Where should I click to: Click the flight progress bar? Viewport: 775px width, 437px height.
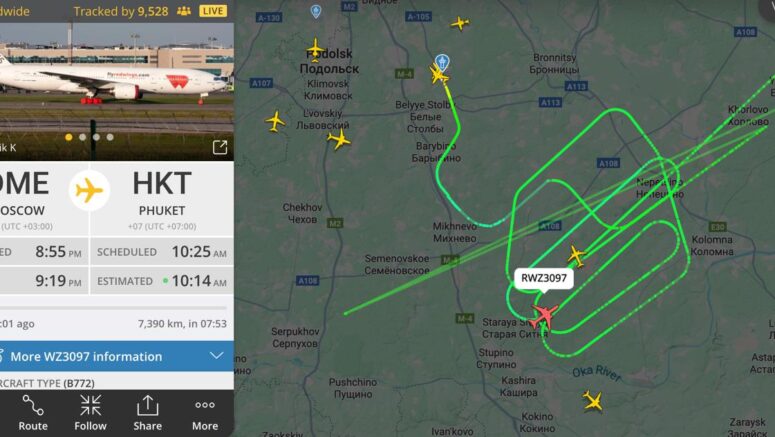pyautogui.click(x=114, y=308)
